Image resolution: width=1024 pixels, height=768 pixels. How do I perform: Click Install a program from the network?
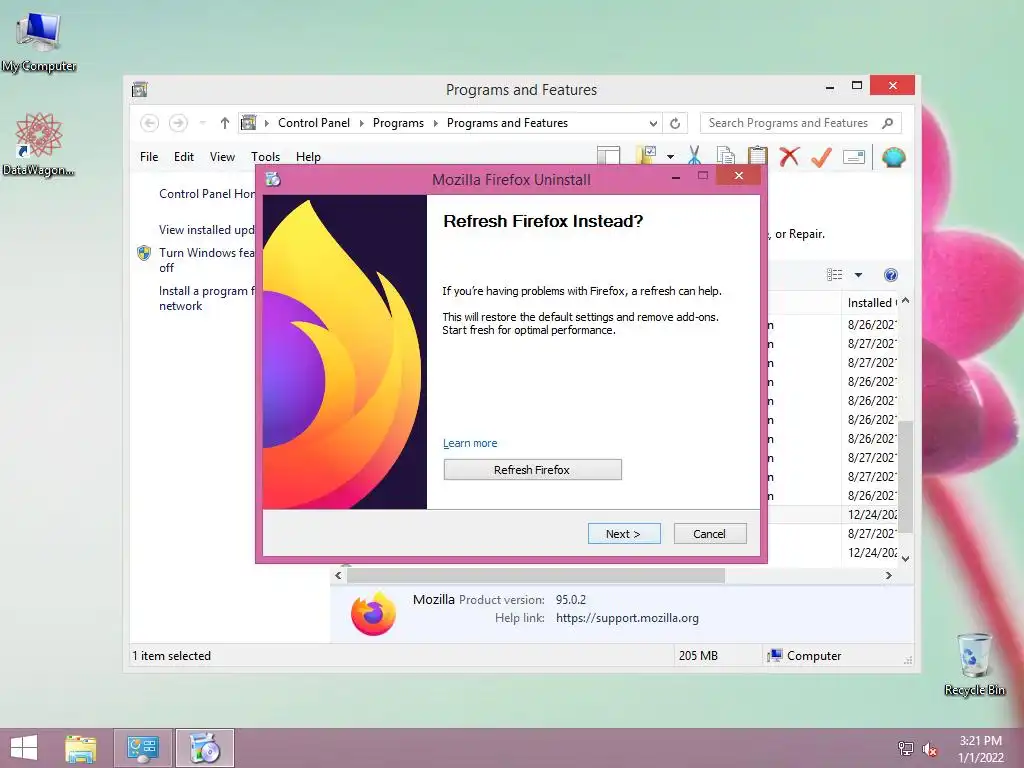(x=206, y=298)
